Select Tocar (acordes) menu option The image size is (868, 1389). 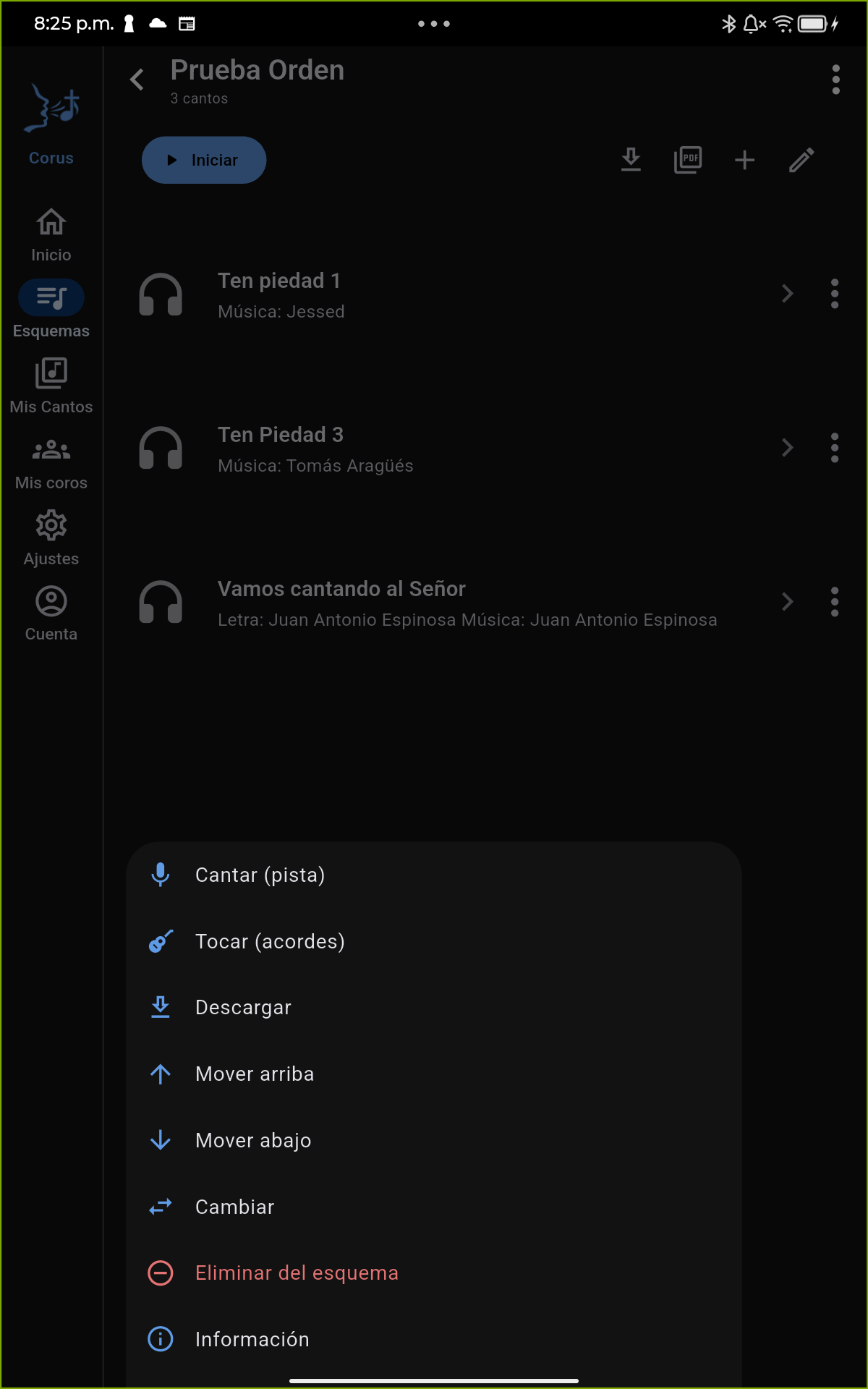[434, 941]
